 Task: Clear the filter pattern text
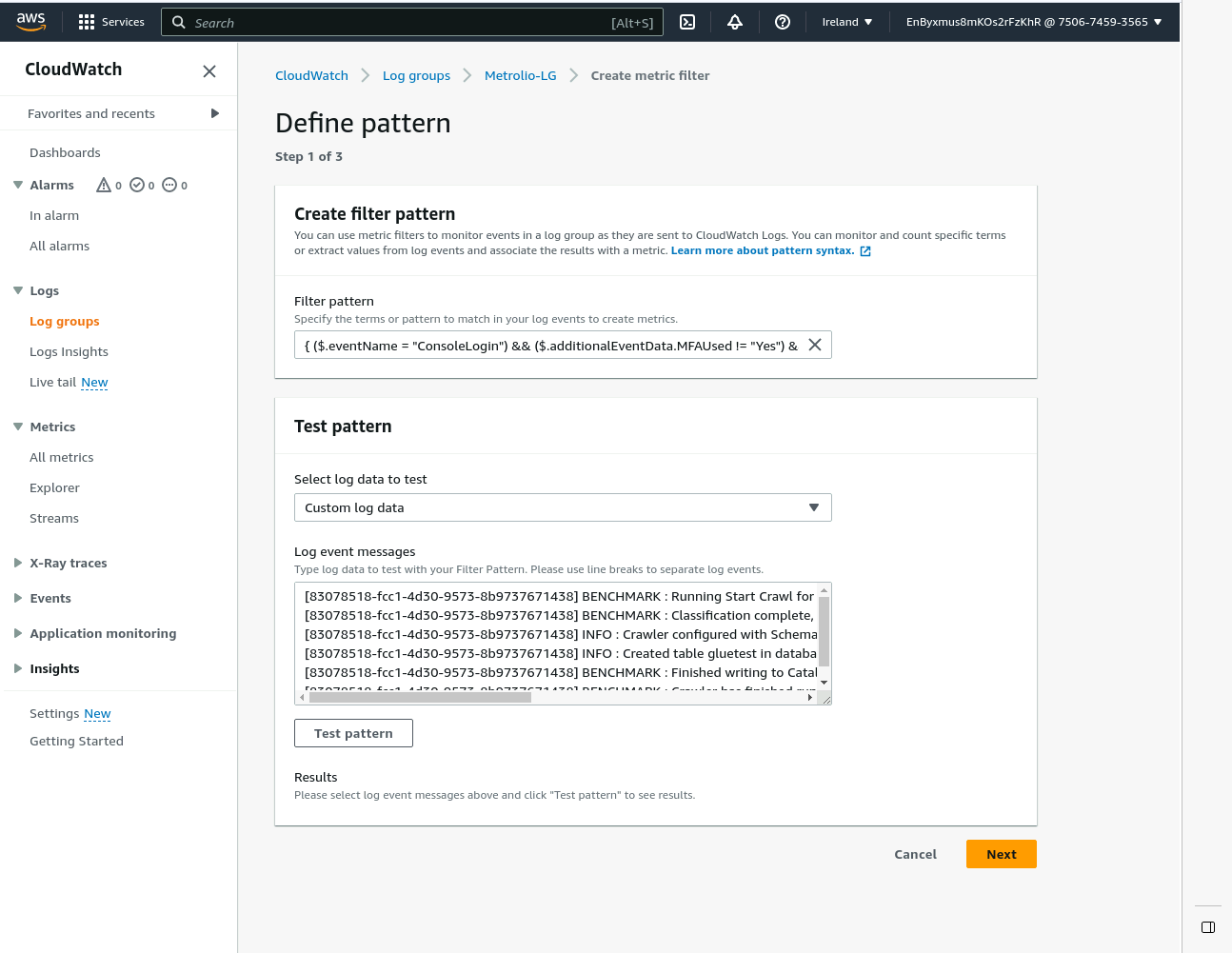tap(815, 345)
